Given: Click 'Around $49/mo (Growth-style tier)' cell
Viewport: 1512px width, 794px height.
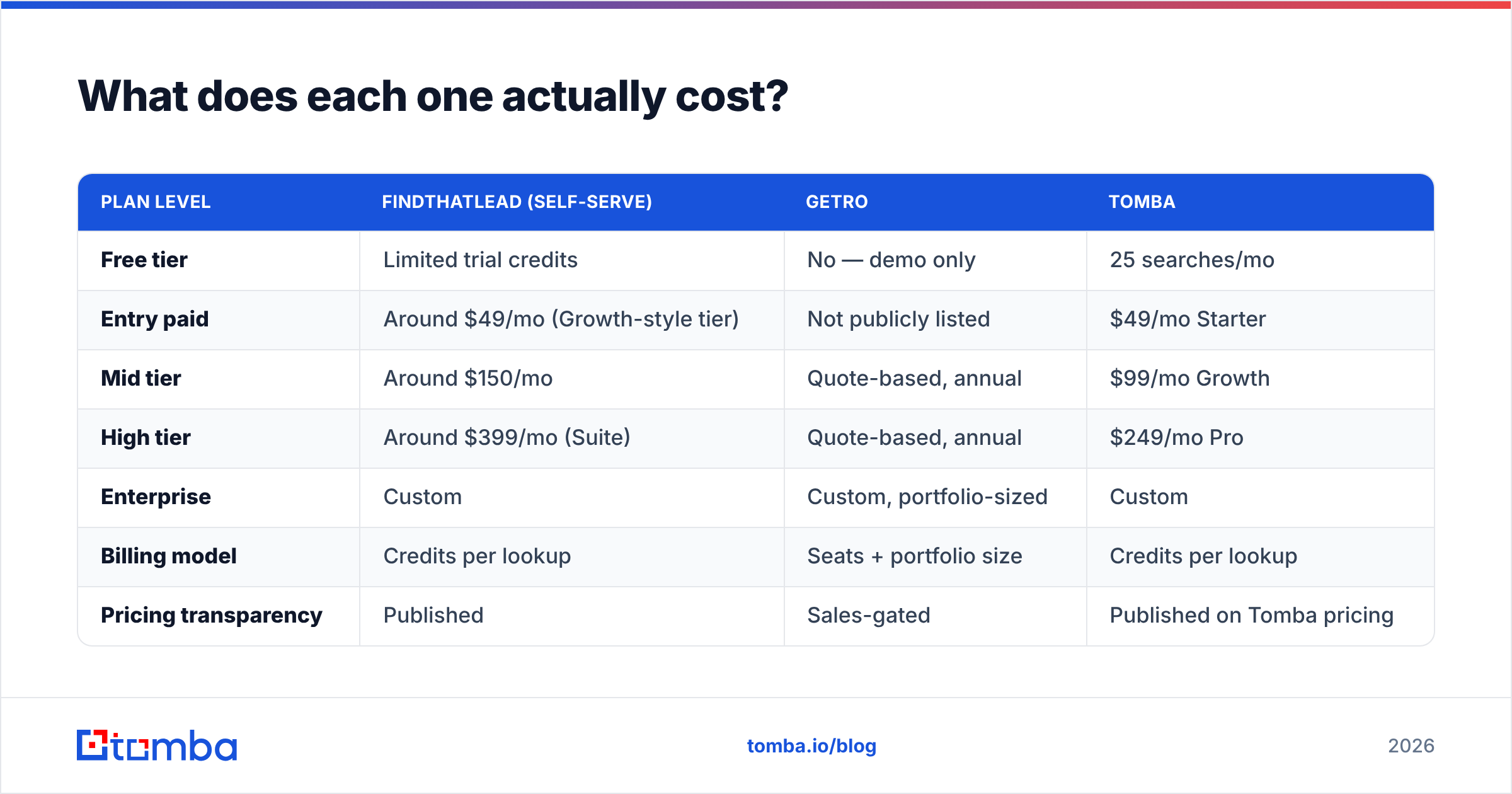Looking at the screenshot, I should (561, 319).
